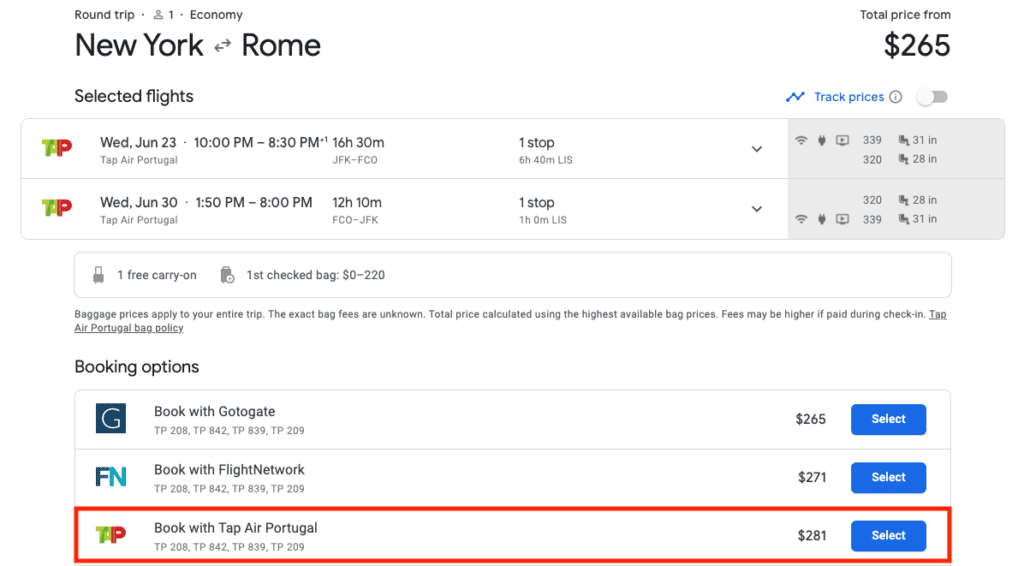Click the video screen icon on the Jun 23 flight
Image resolution: width=1024 pixels, height=566 pixels.
[842, 140]
